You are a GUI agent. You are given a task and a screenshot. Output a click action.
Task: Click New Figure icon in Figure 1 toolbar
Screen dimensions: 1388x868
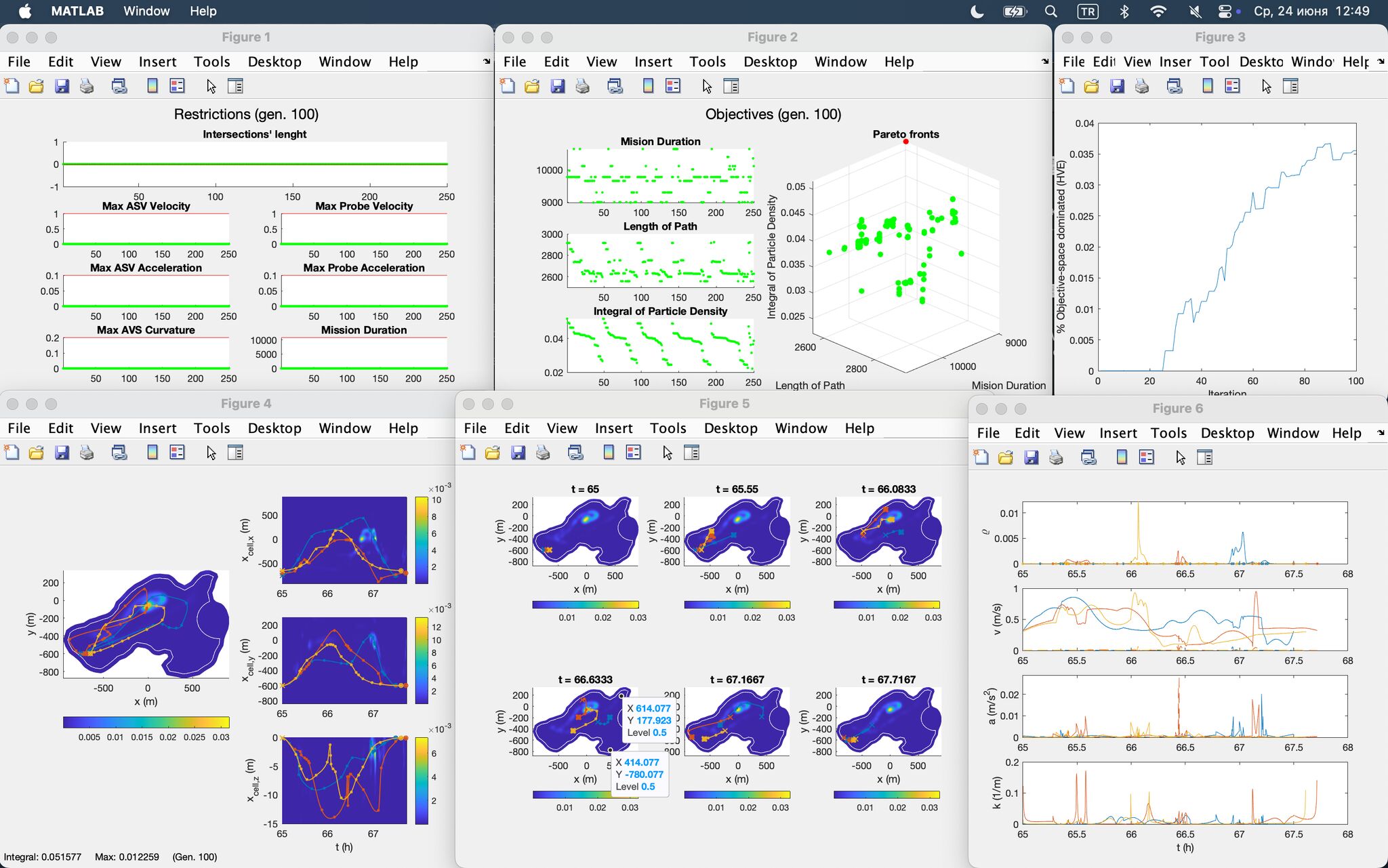point(12,86)
